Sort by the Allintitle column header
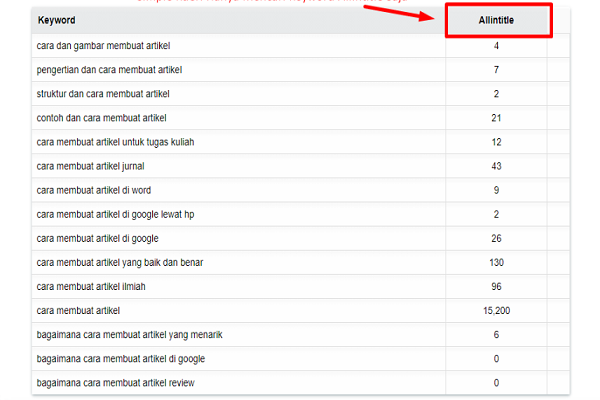 pyautogui.click(x=496, y=20)
